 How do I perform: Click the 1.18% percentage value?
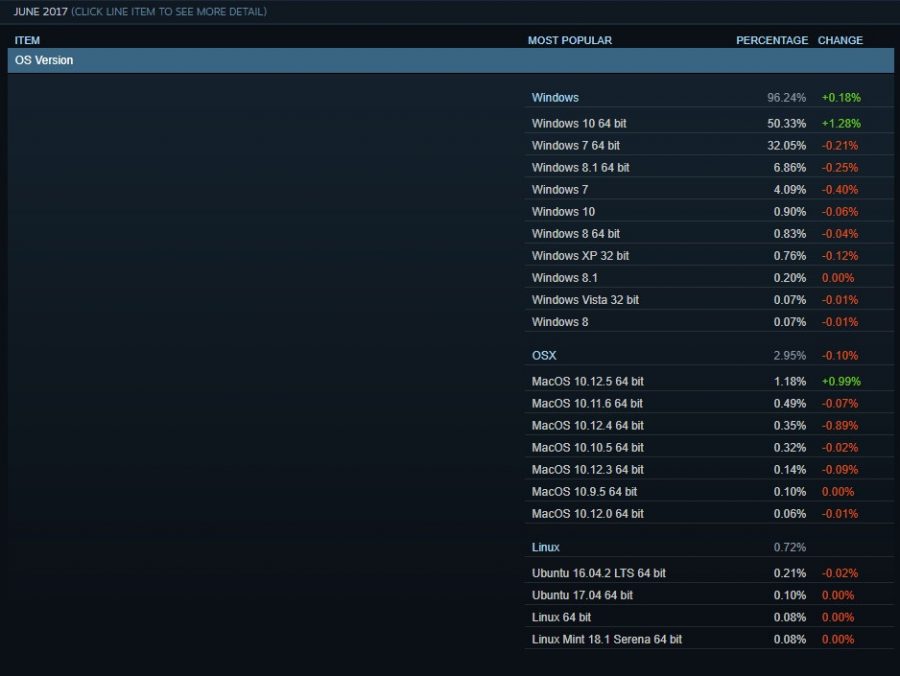click(789, 381)
